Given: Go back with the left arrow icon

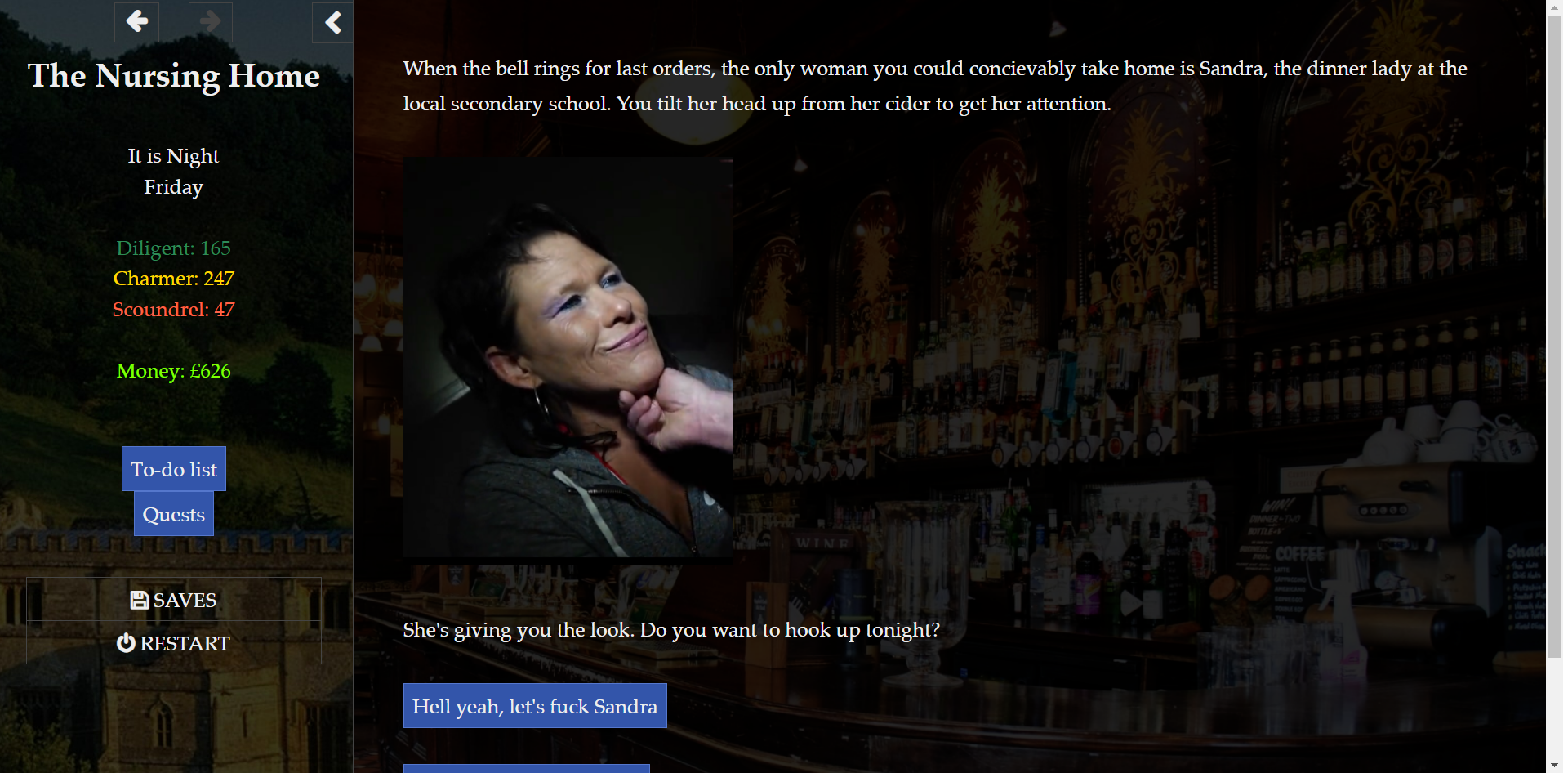Looking at the screenshot, I should [136, 22].
